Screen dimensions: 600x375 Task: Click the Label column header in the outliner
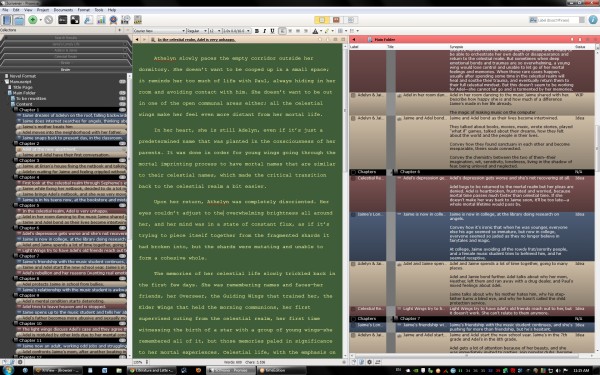click(354, 47)
